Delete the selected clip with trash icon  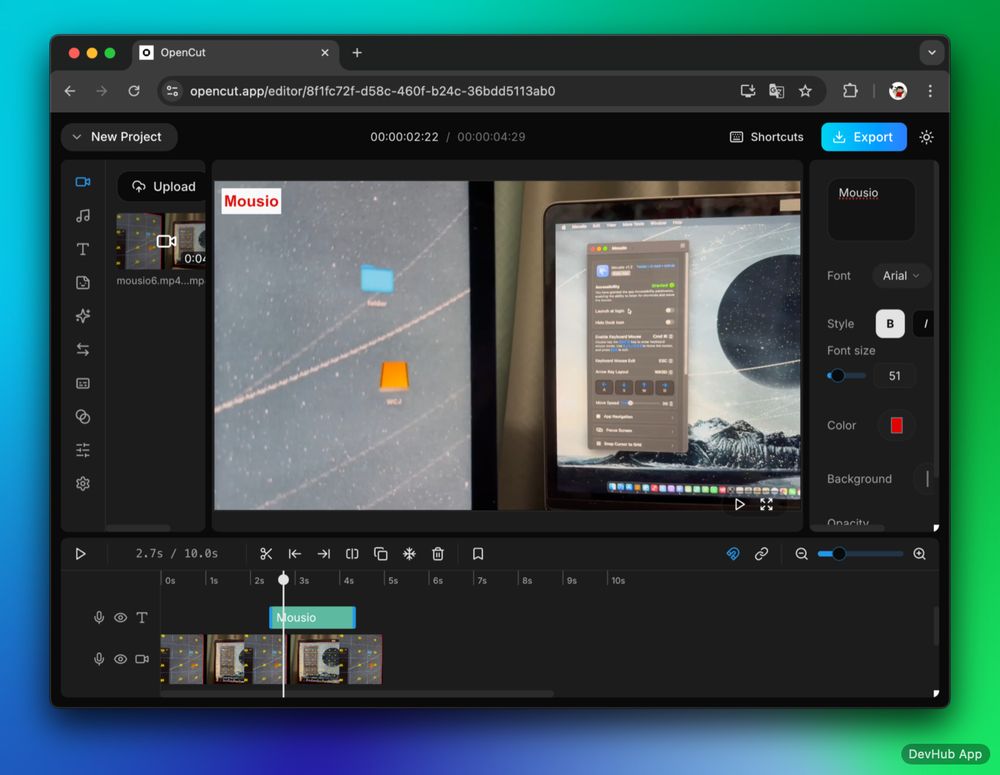438,554
